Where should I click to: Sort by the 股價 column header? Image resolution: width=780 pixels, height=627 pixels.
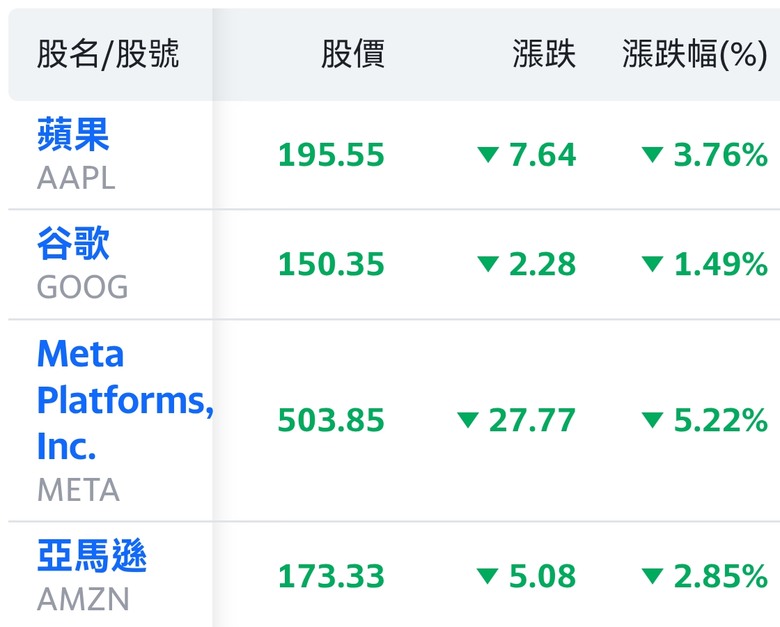coord(353,54)
